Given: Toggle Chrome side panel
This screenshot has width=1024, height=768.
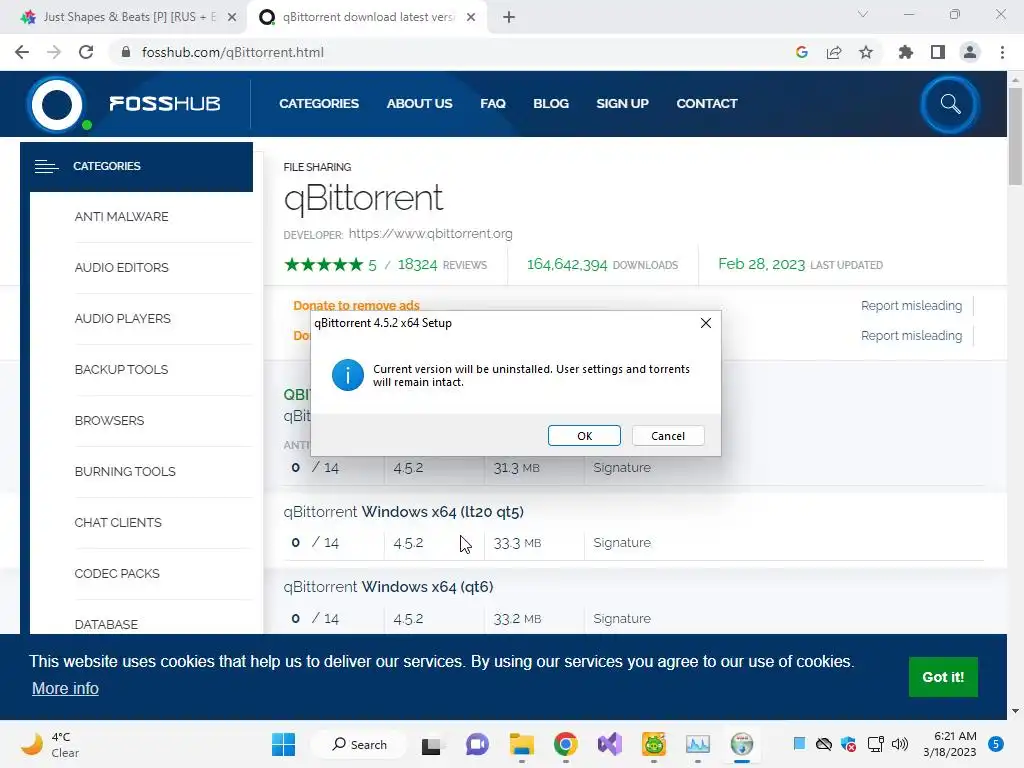Looking at the screenshot, I should pyautogui.click(x=938, y=52).
